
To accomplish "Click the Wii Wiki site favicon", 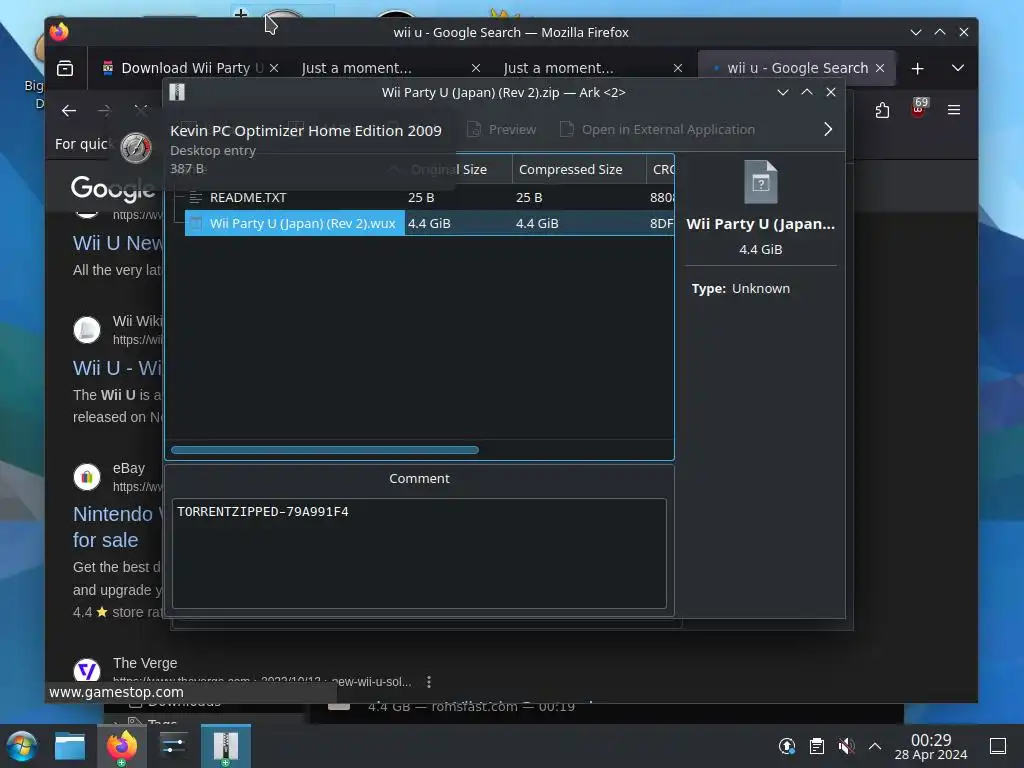I will tap(87, 330).
